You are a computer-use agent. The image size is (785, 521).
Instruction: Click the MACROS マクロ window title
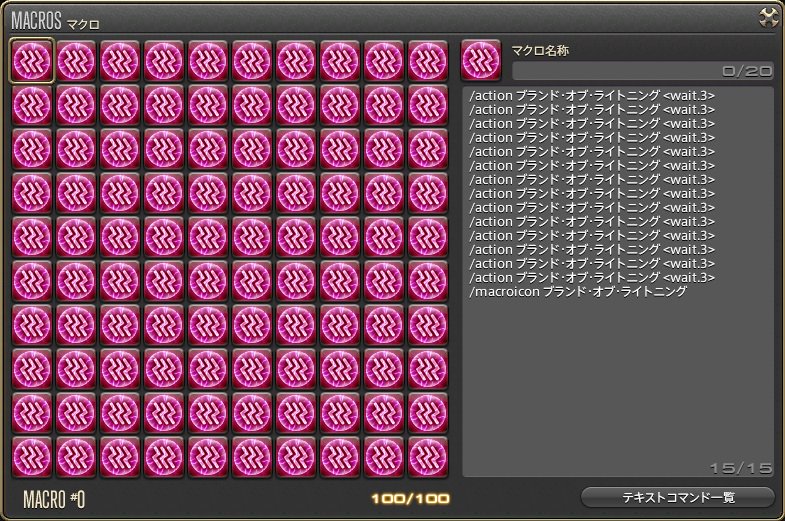(55, 21)
